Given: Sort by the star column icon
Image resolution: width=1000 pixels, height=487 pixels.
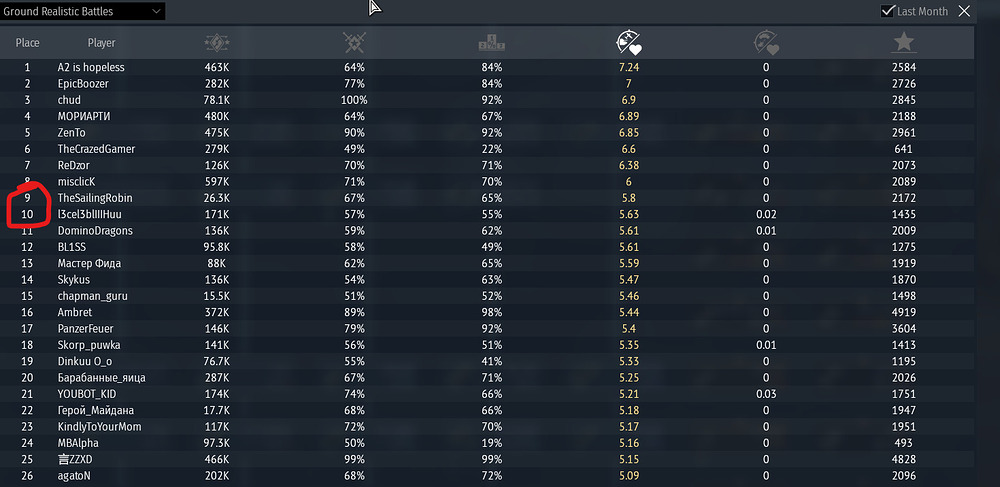Looking at the screenshot, I should tap(903, 42).
